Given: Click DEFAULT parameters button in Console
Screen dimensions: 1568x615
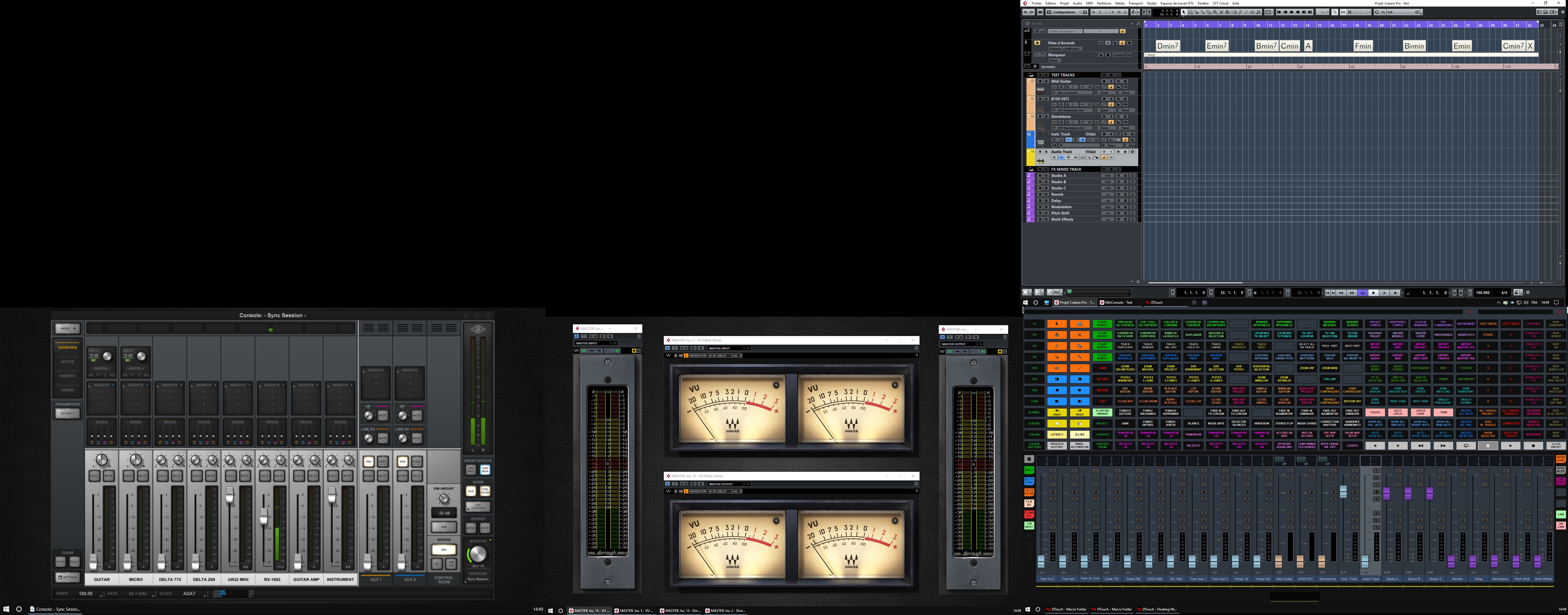Looking at the screenshot, I should tap(68, 413).
